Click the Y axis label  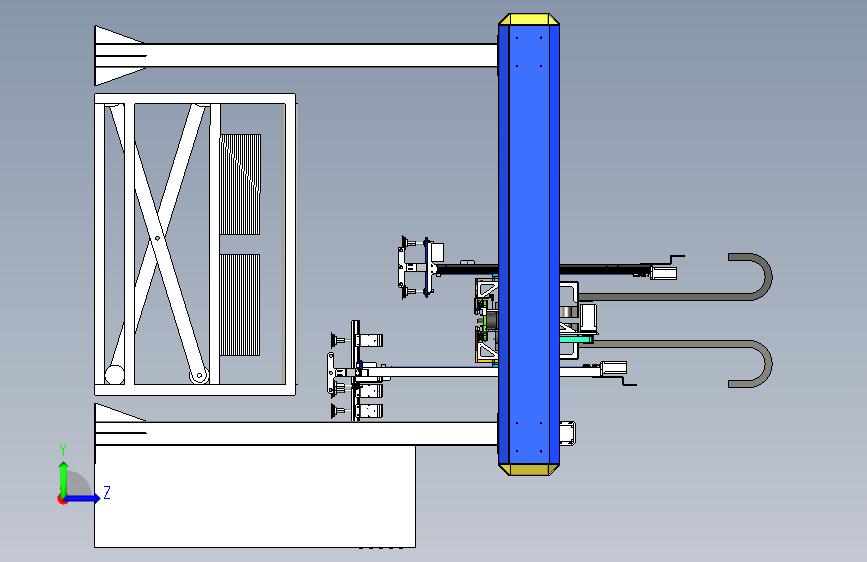pyautogui.click(x=63, y=450)
